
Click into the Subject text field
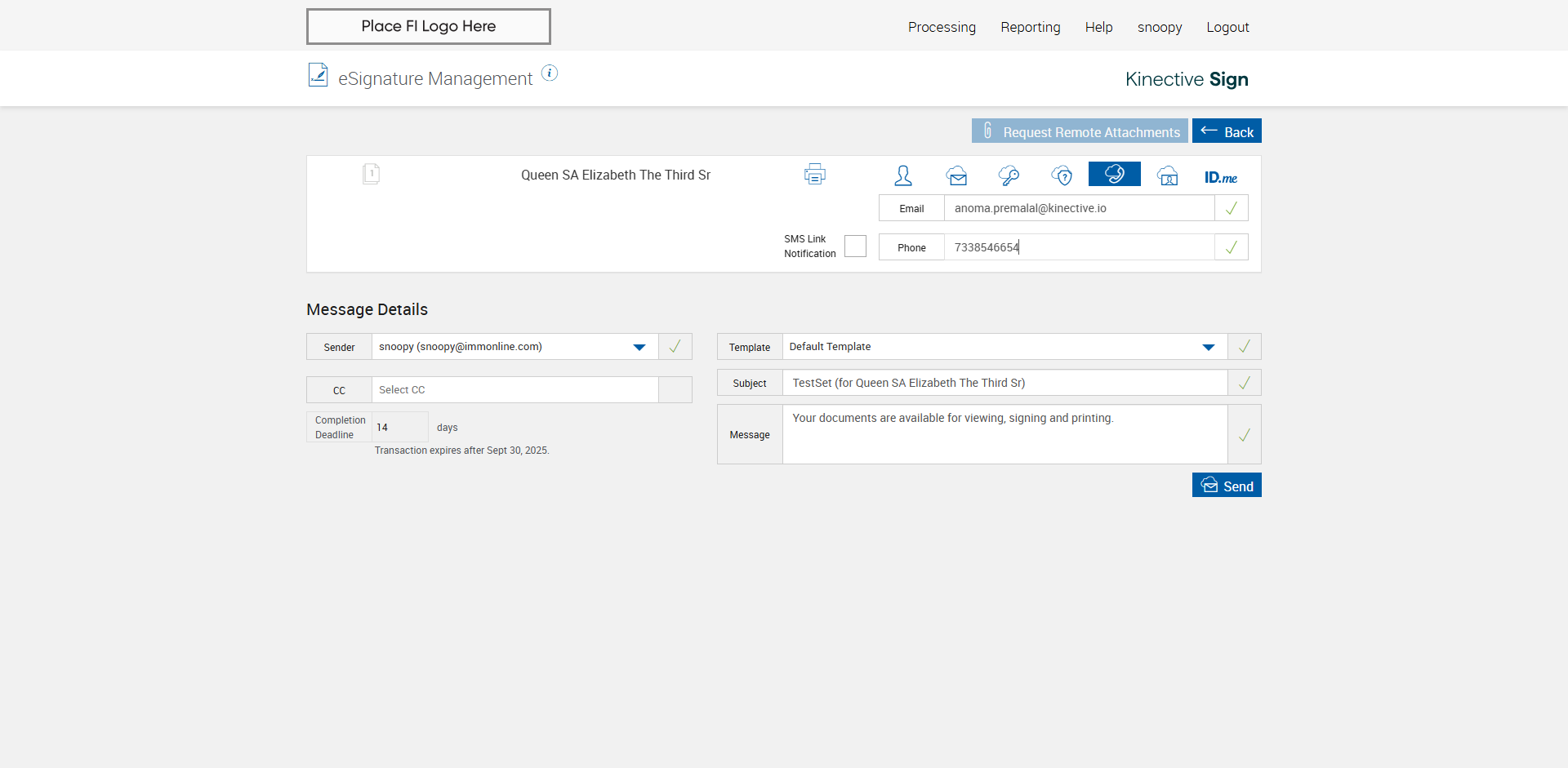coord(1004,383)
